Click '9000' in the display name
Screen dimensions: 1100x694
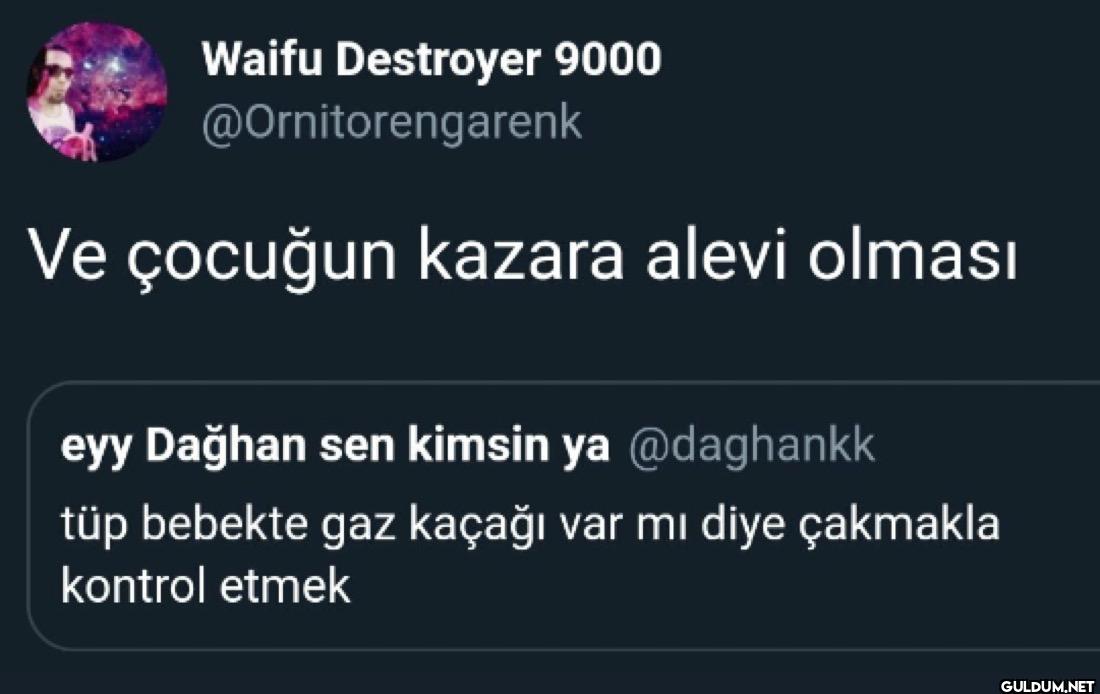pos(608,59)
